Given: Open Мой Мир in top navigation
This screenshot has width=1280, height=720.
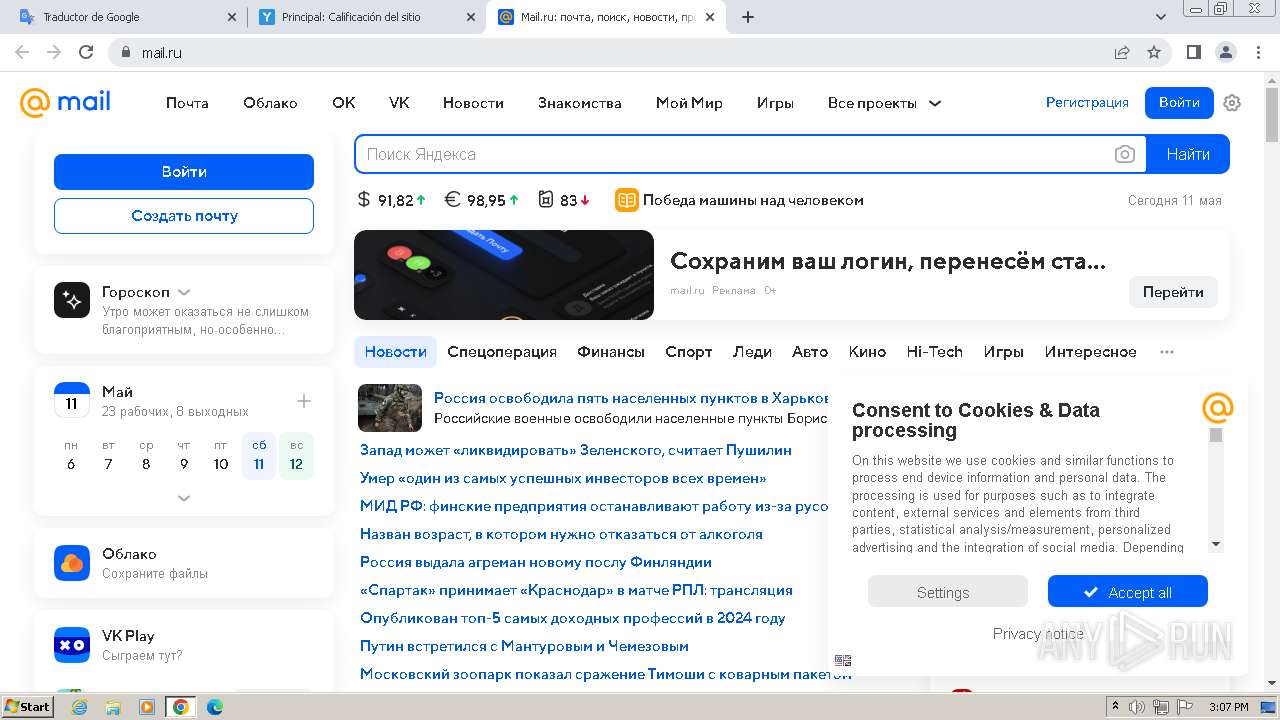Looking at the screenshot, I should tap(689, 103).
